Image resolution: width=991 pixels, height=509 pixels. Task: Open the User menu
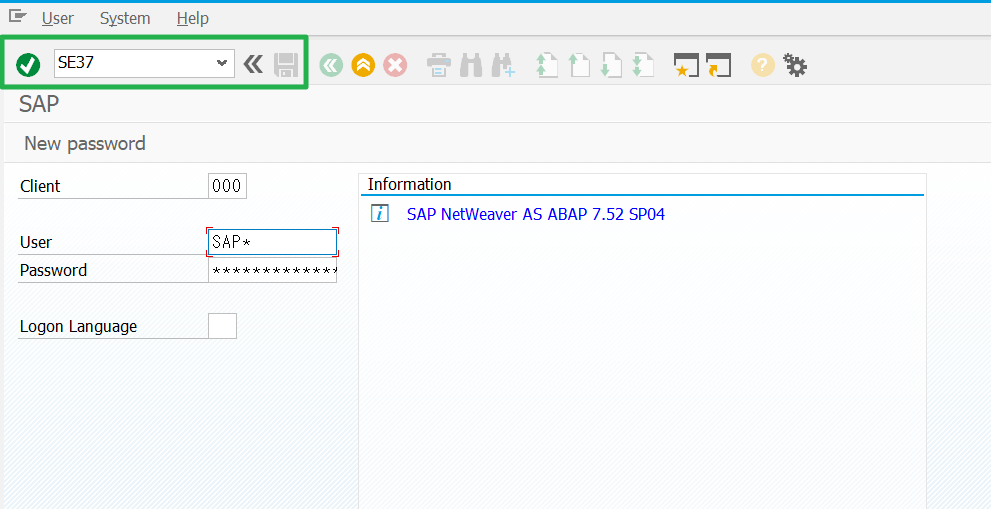[x=58, y=18]
